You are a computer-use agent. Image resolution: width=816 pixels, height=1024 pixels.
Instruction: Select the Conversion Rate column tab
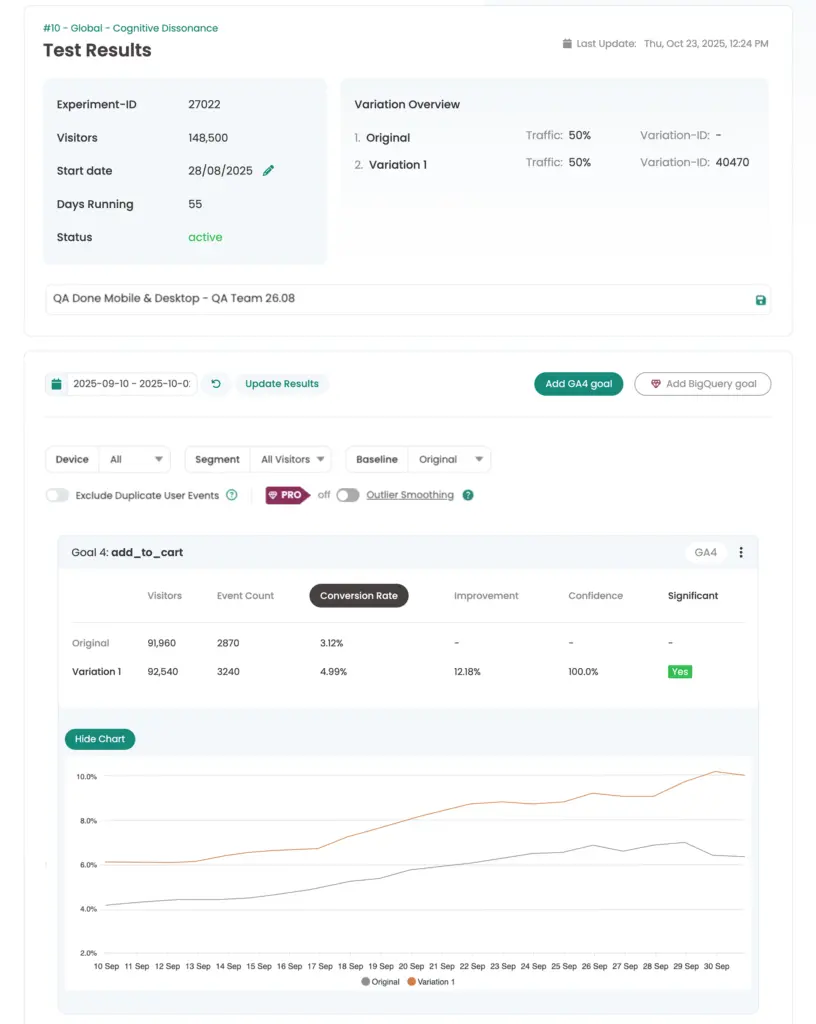pyautogui.click(x=358, y=596)
